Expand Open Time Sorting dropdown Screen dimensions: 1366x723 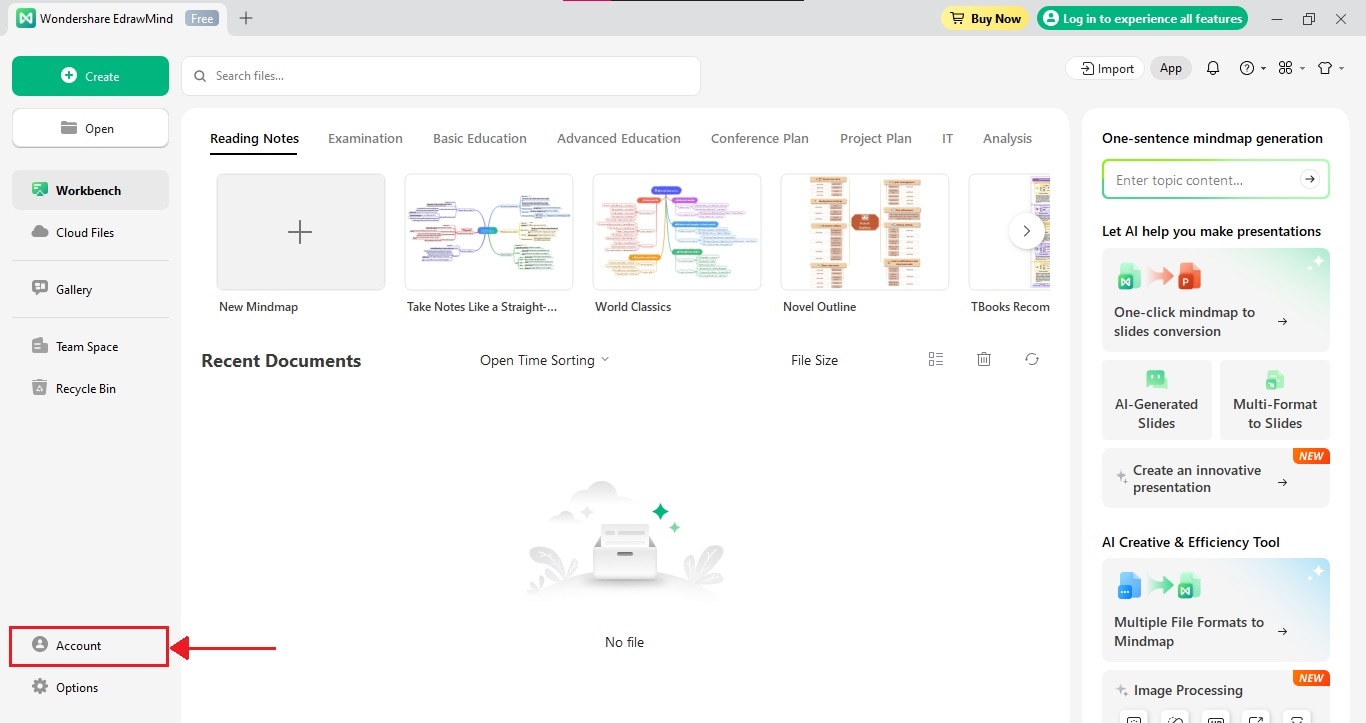click(x=544, y=360)
